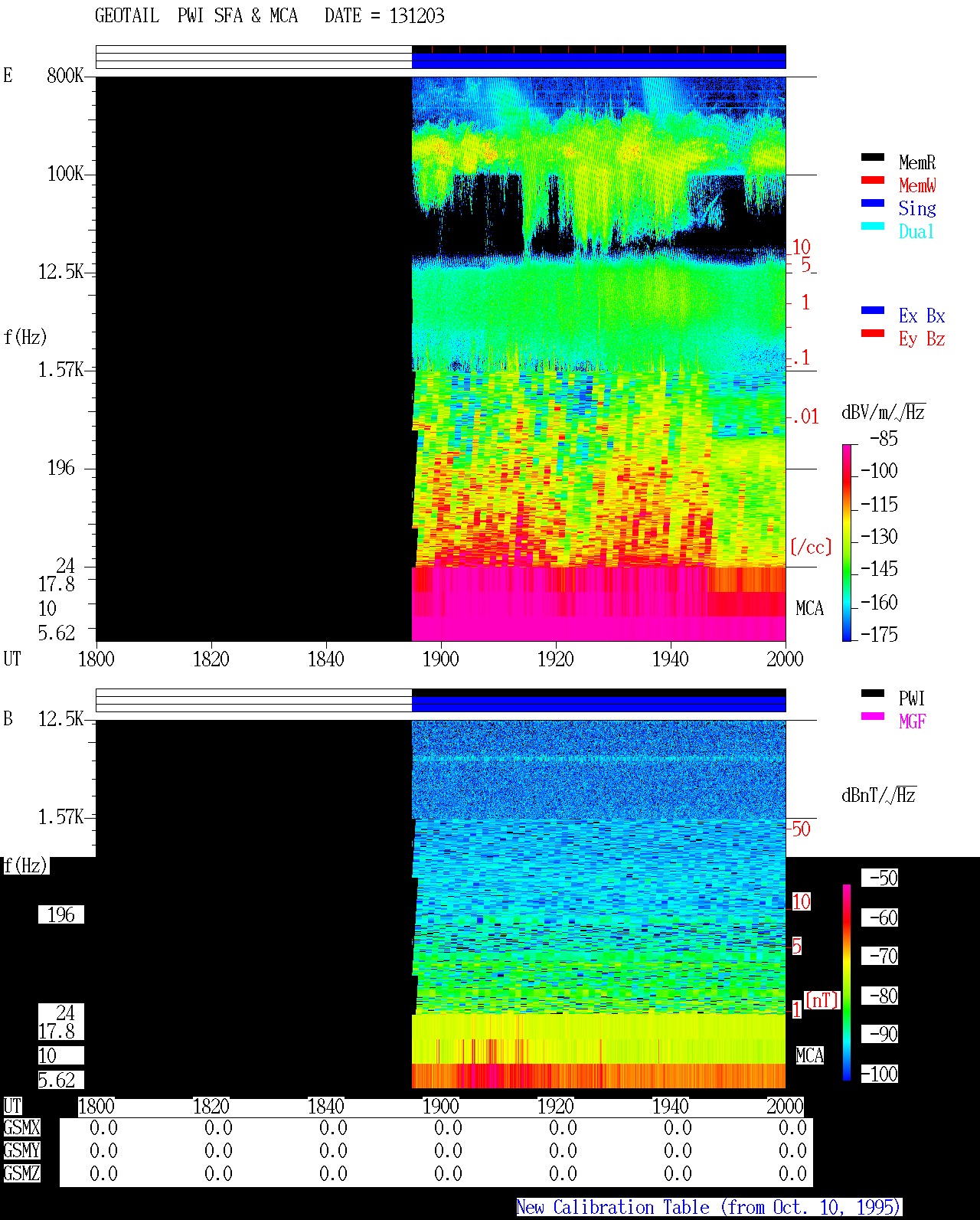This screenshot has width=980, height=1220.
Task: Click the Sing legend label
Action: 917,208
